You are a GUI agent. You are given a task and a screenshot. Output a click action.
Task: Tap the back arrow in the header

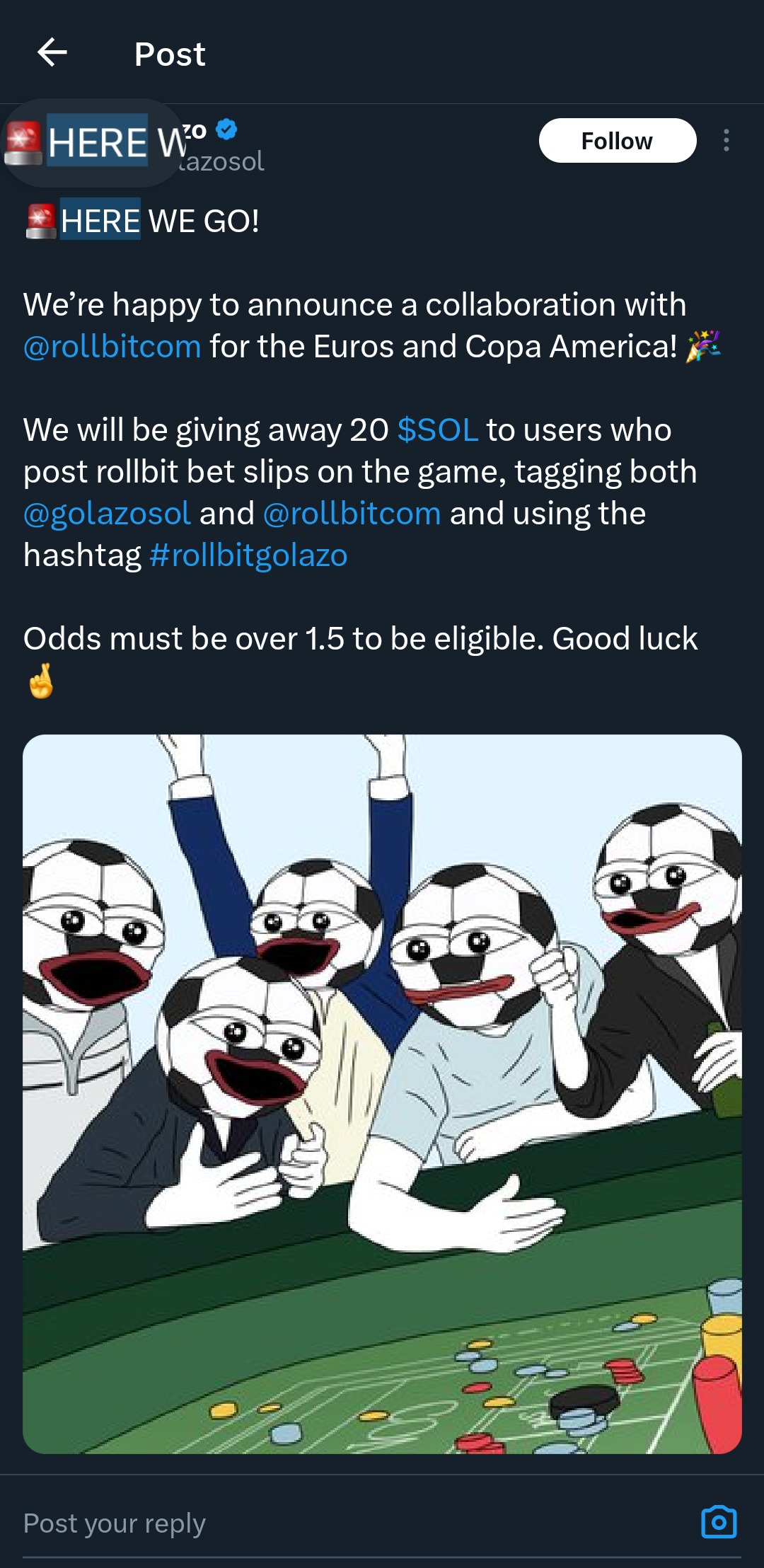52,52
